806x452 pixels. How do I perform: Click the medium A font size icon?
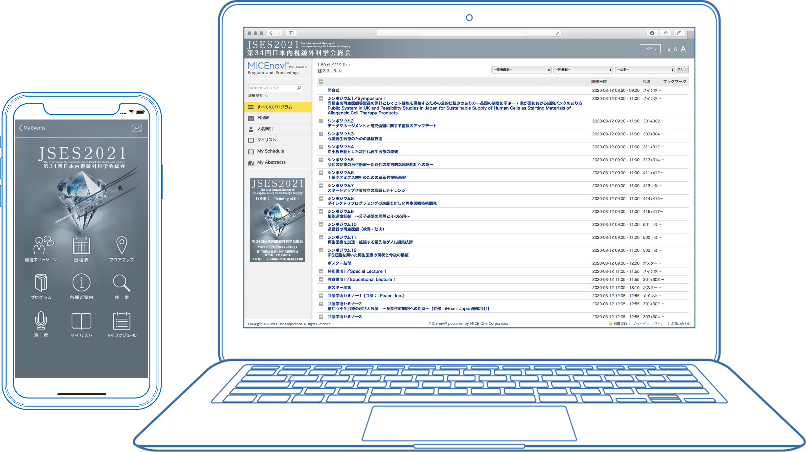click(675, 49)
